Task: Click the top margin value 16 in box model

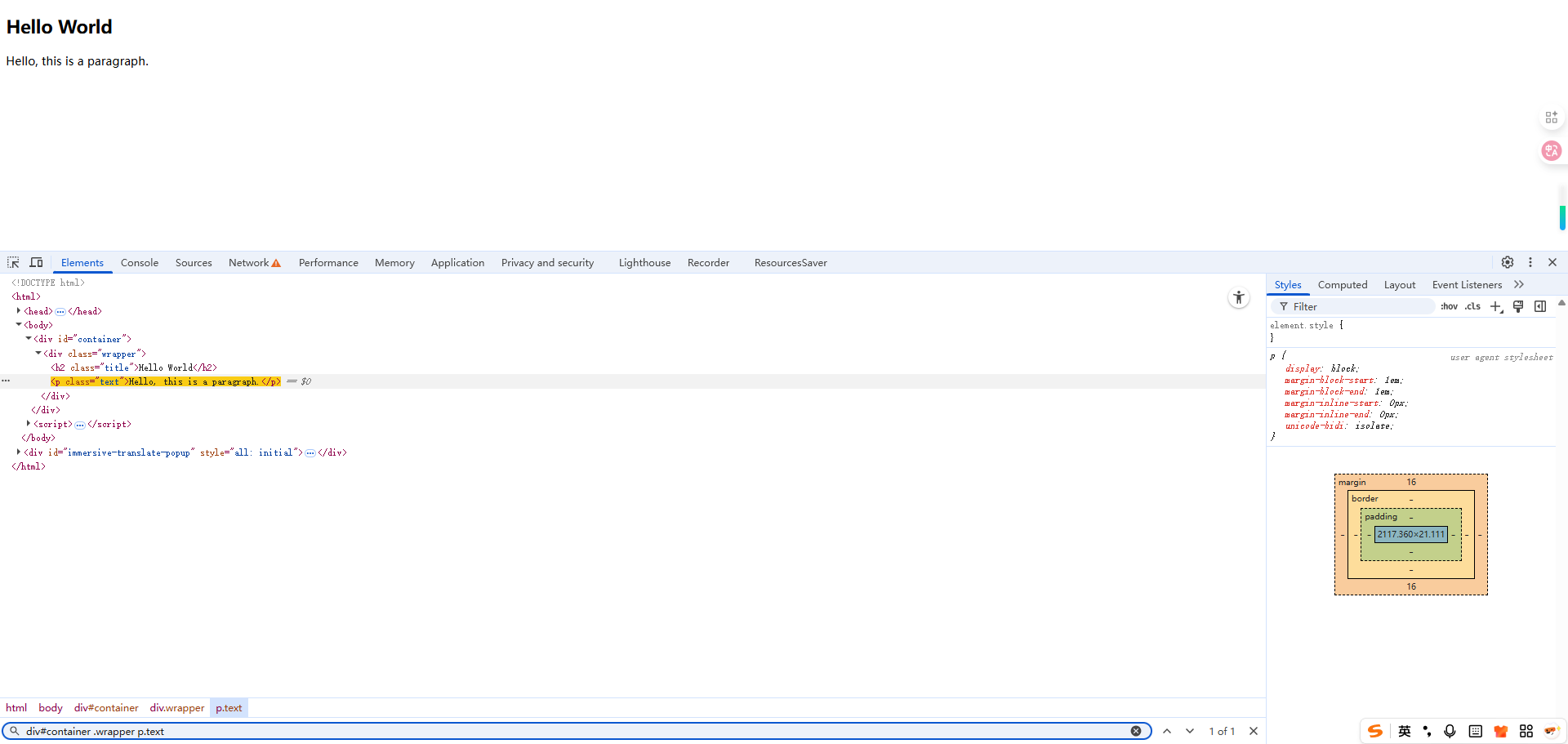Action: [1411, 482]
